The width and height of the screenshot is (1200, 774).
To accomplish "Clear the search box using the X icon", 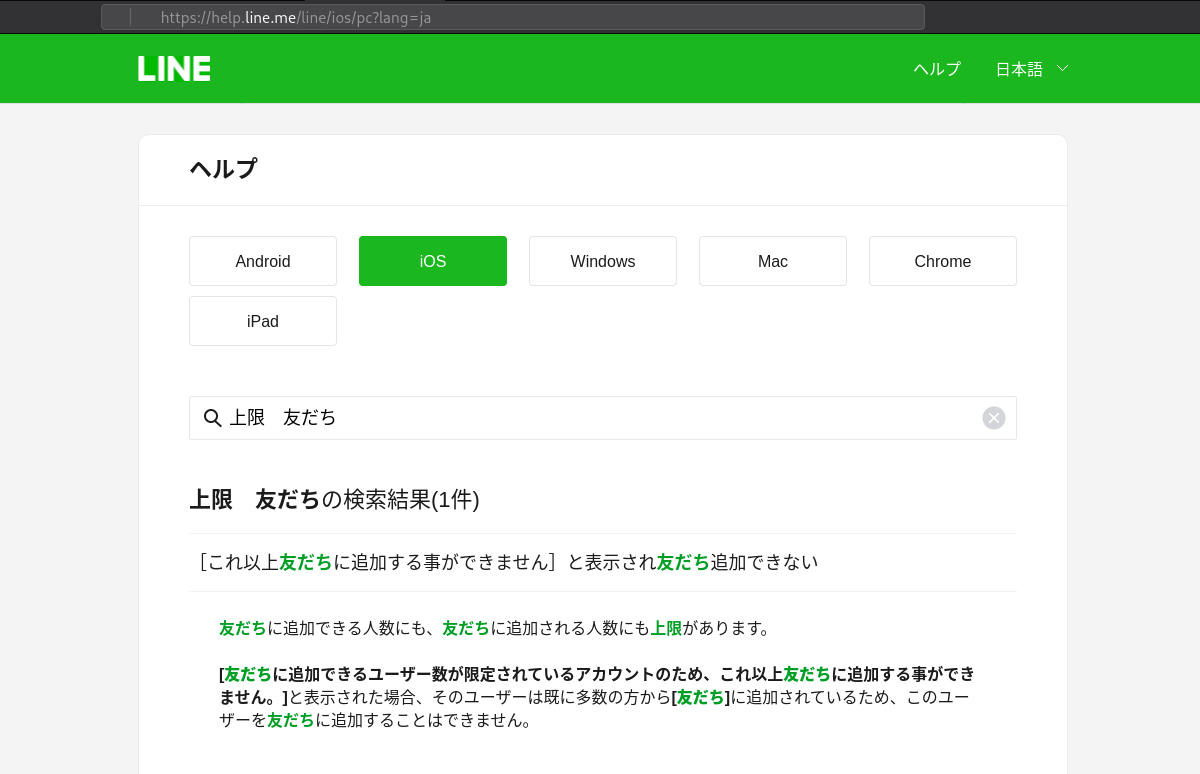I will pyautogui.click(x=993, y=417).
